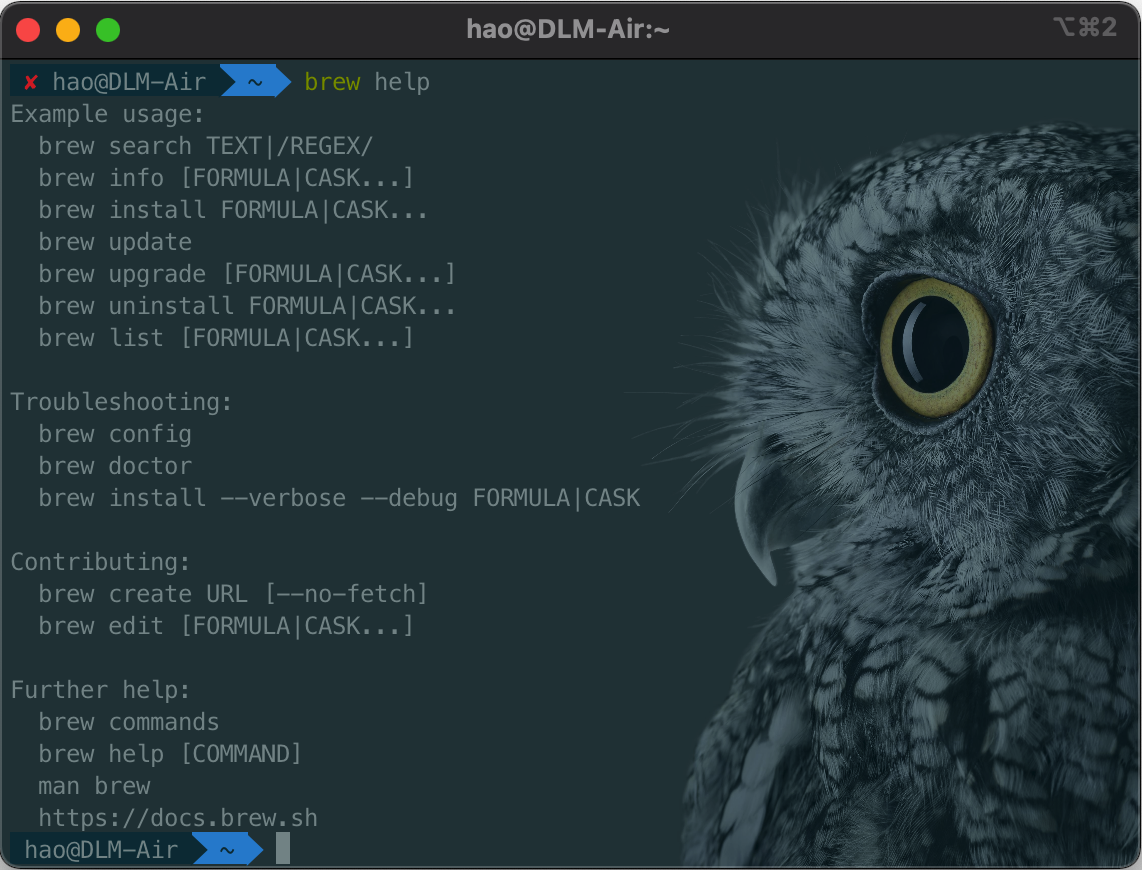Click the line 'brew config'
The height and width of the screenshot is (870, 1142).
[115, 434]
